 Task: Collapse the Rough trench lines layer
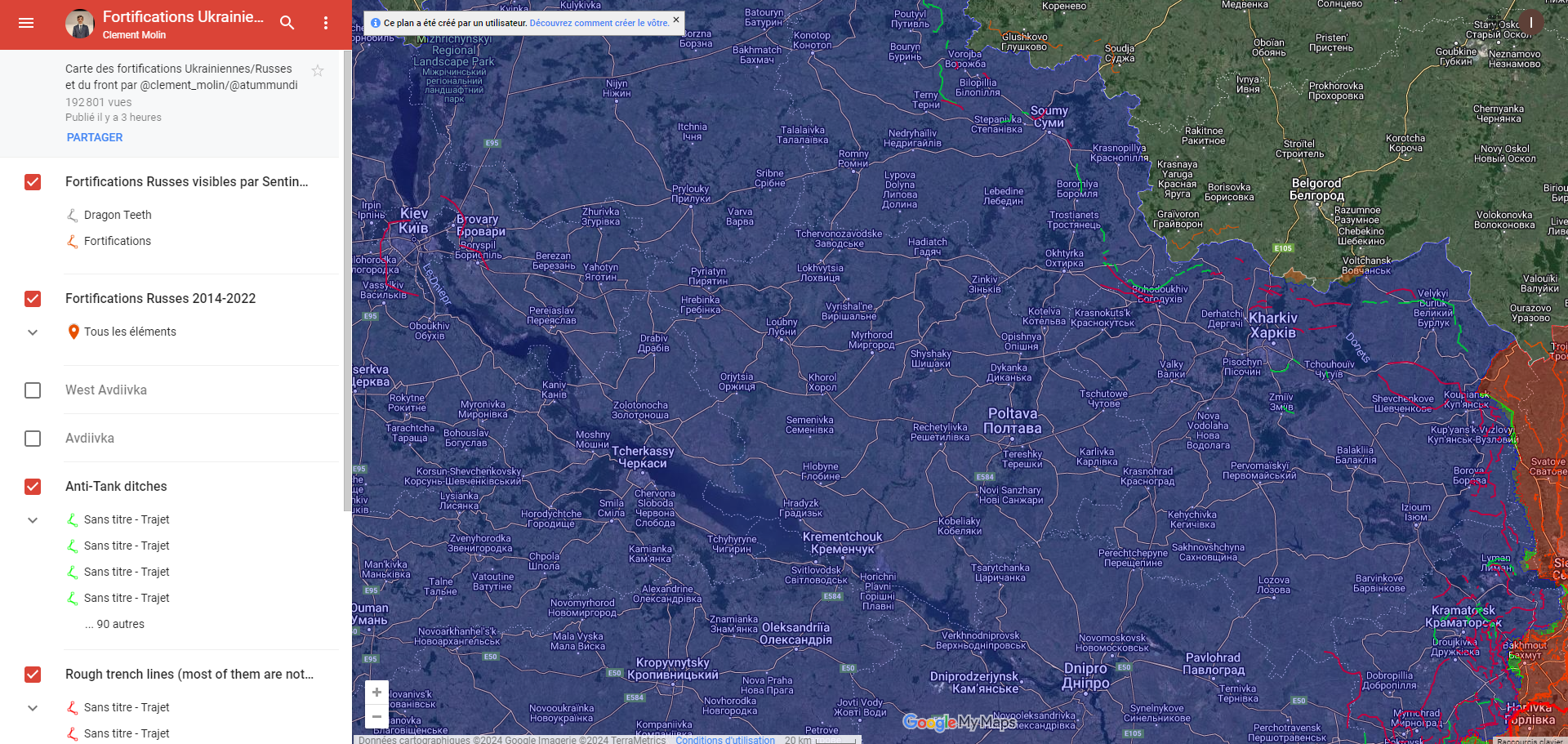click(x=33, y=708)
